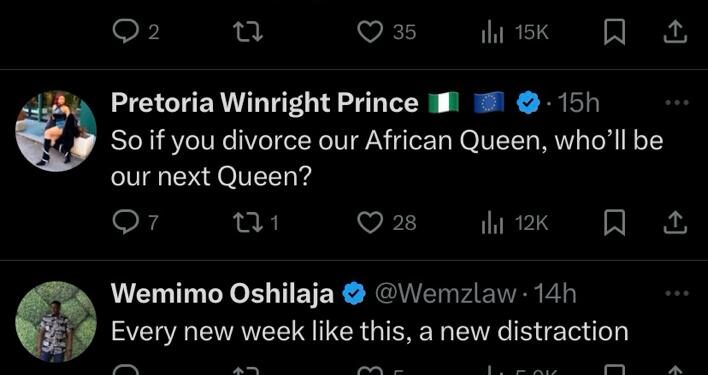Bookmark the tweet with 15K views
This screenshot has height=375, width=708.
[615, 33]
